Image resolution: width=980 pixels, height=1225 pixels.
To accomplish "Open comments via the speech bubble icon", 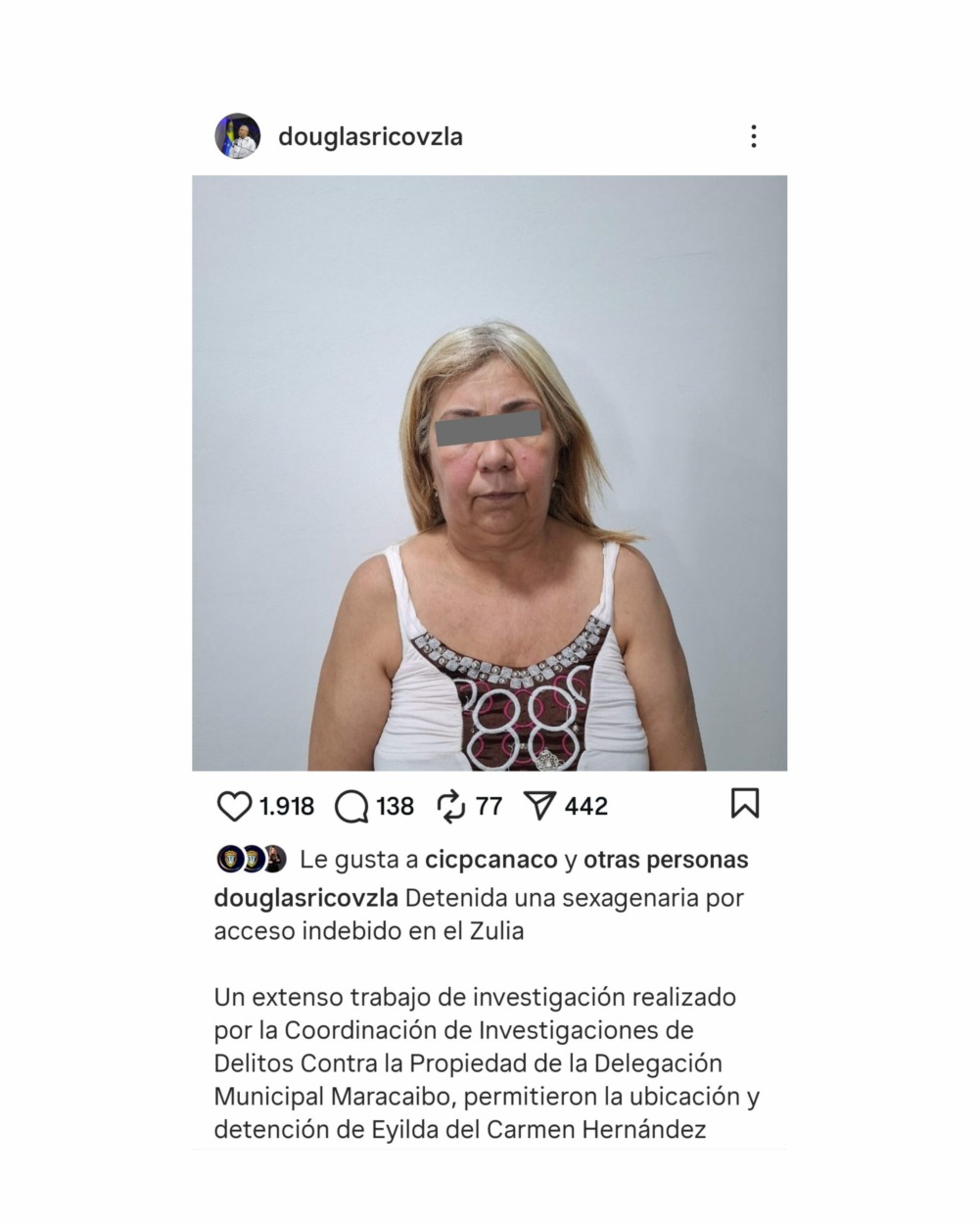I will tap(351, 807).
